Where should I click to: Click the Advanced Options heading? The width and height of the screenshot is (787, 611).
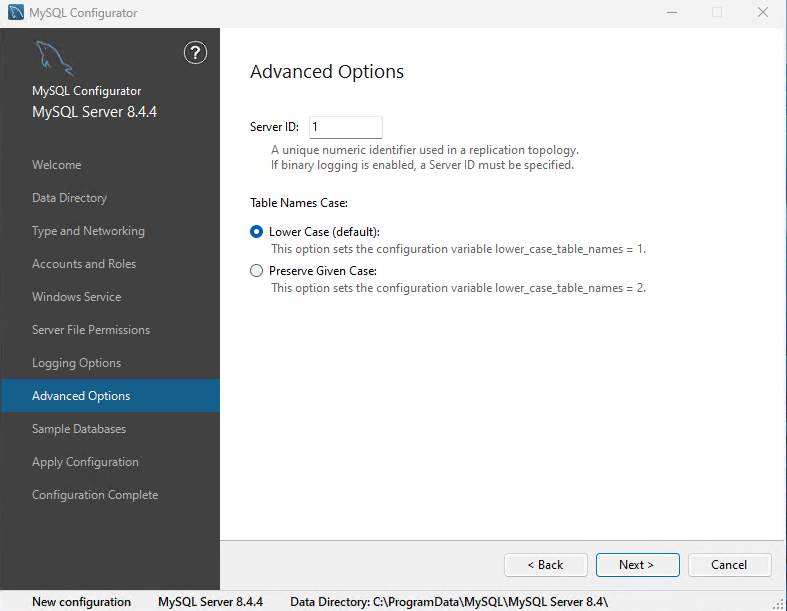click(x=327, y=72)
